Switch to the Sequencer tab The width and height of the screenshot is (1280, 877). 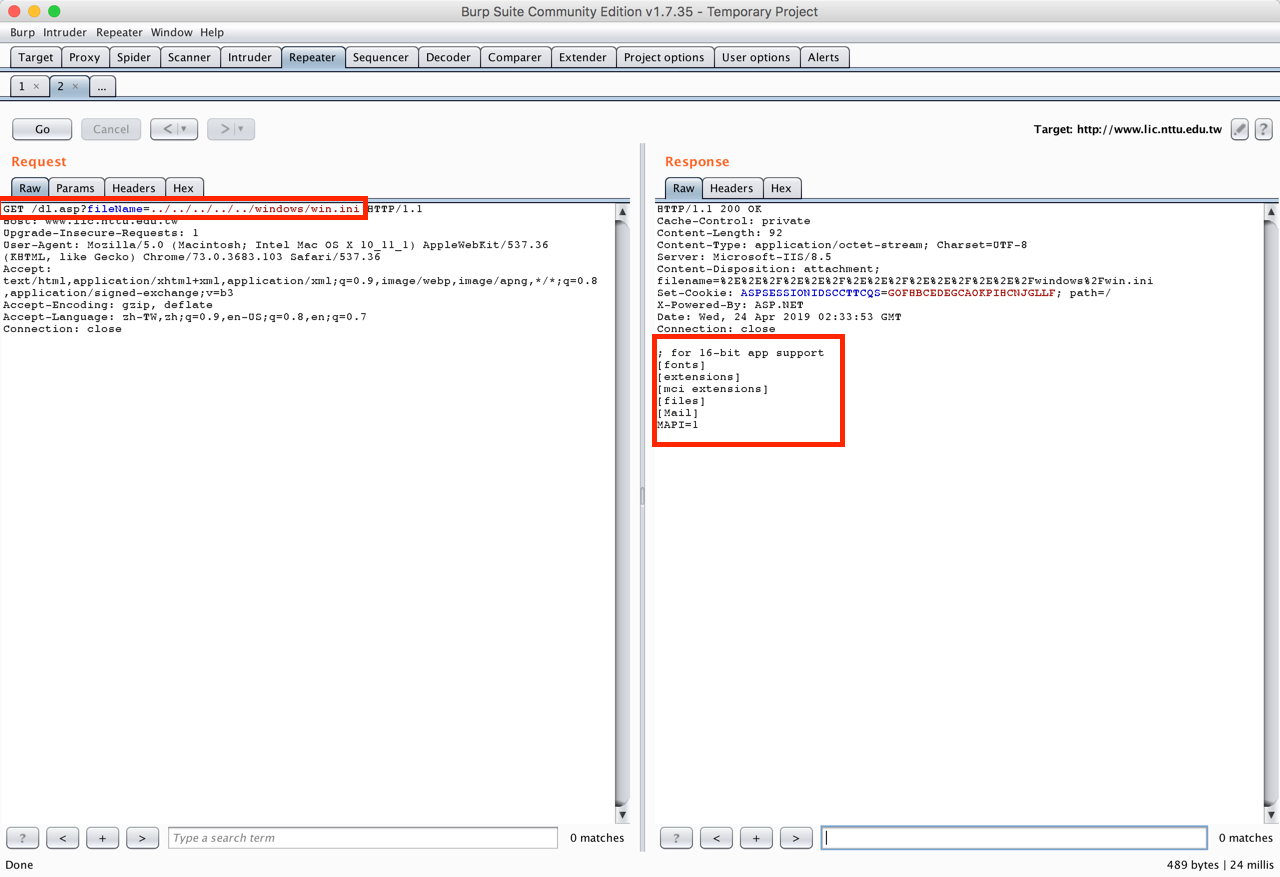[381, 57]
